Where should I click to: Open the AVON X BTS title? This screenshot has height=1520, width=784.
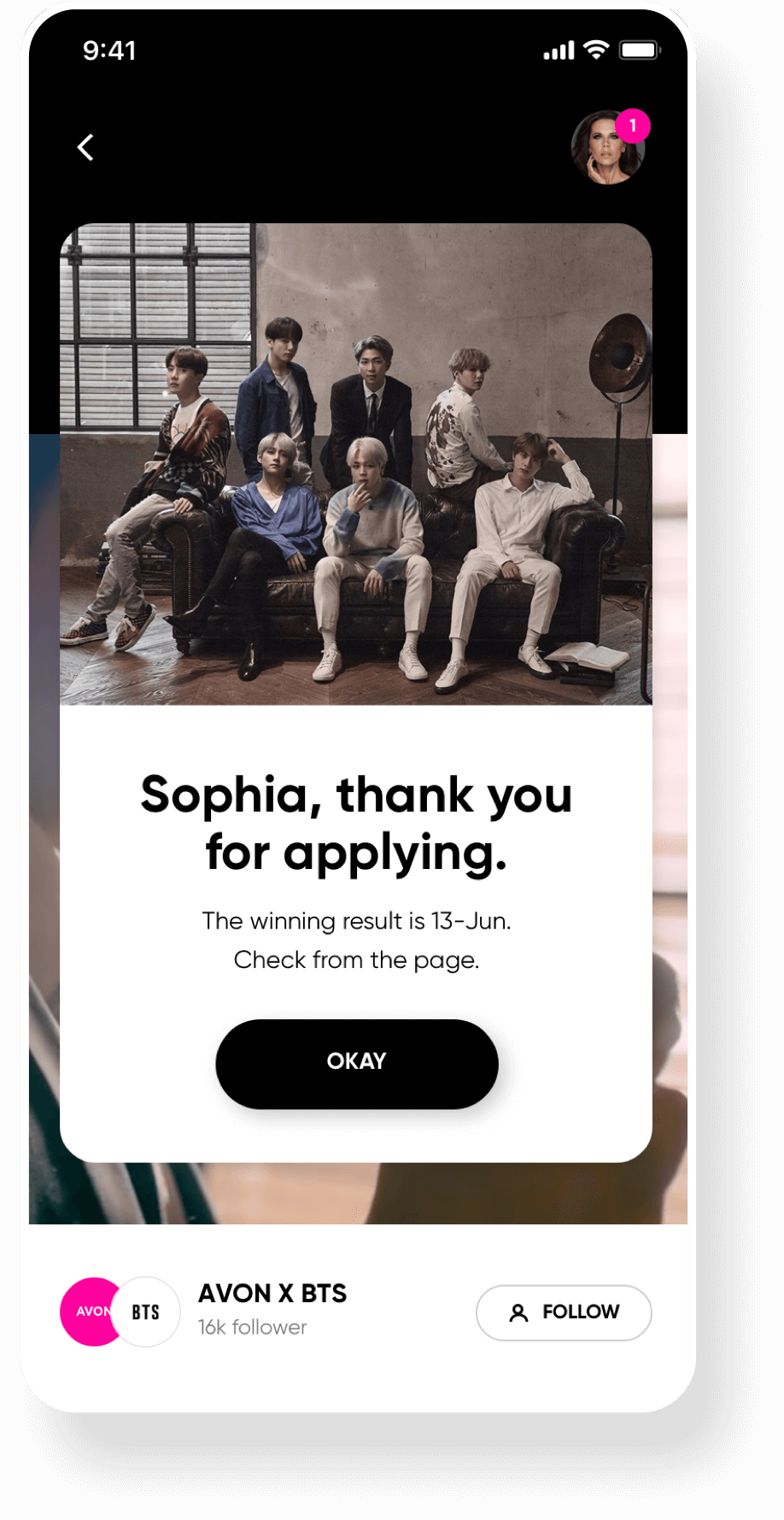[272, 1294]
